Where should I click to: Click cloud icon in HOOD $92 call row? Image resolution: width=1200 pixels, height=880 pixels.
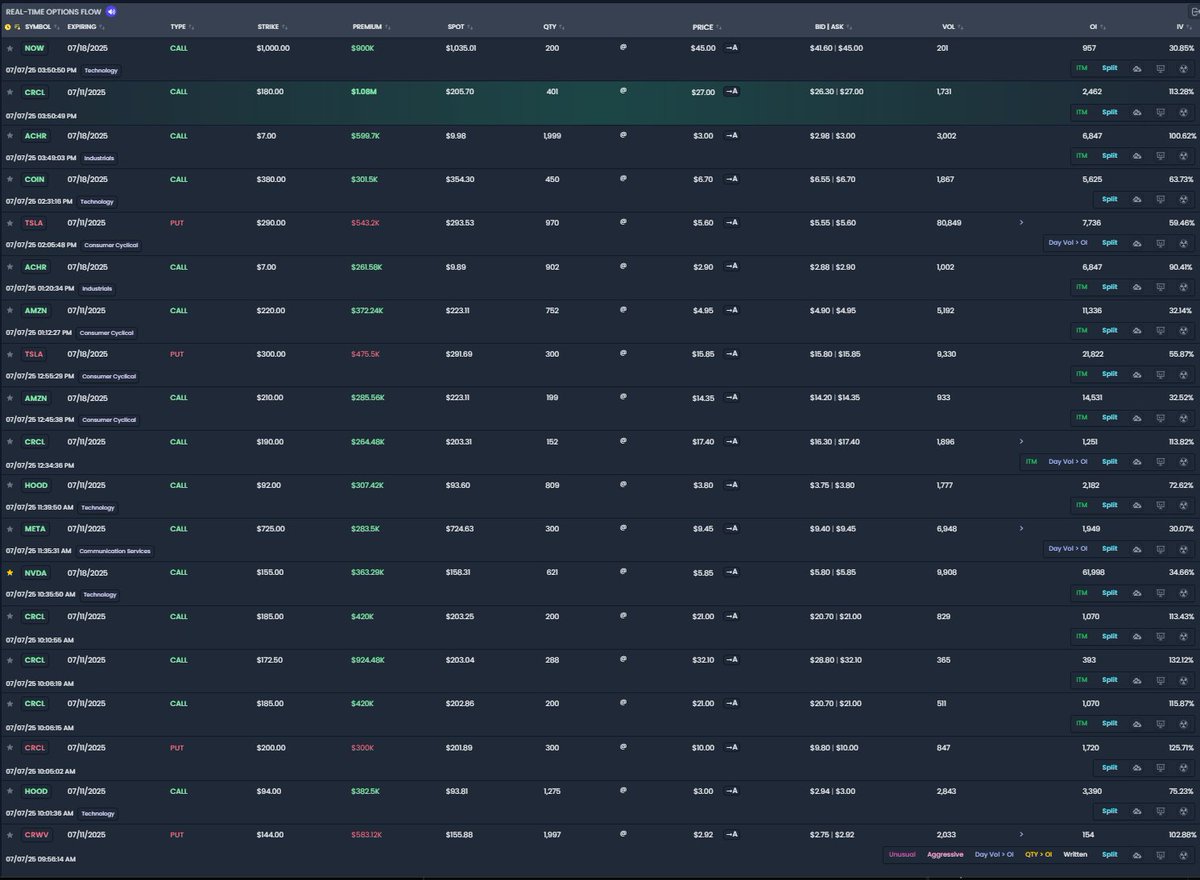click(x=1136, y=505)
